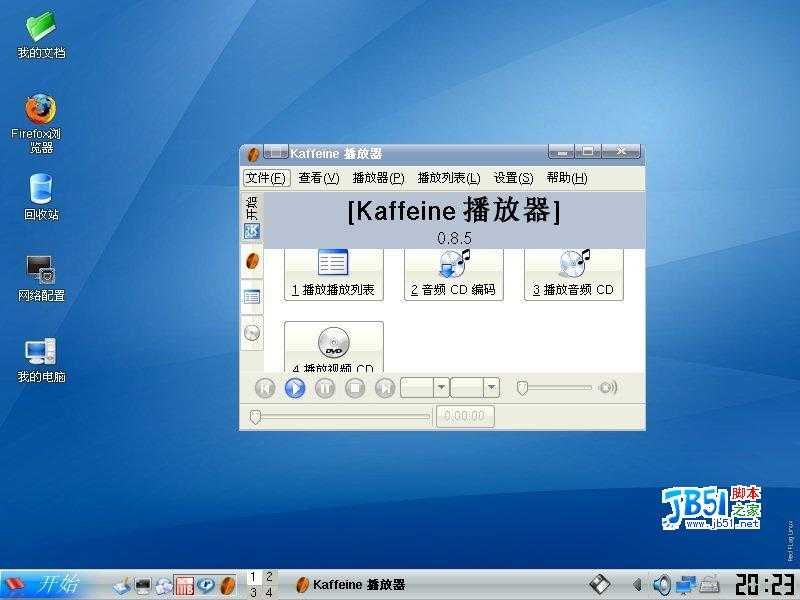This screenshot has width=800, height=600.
Task: Start playback with the blue Play button
Action: [295, 388]
